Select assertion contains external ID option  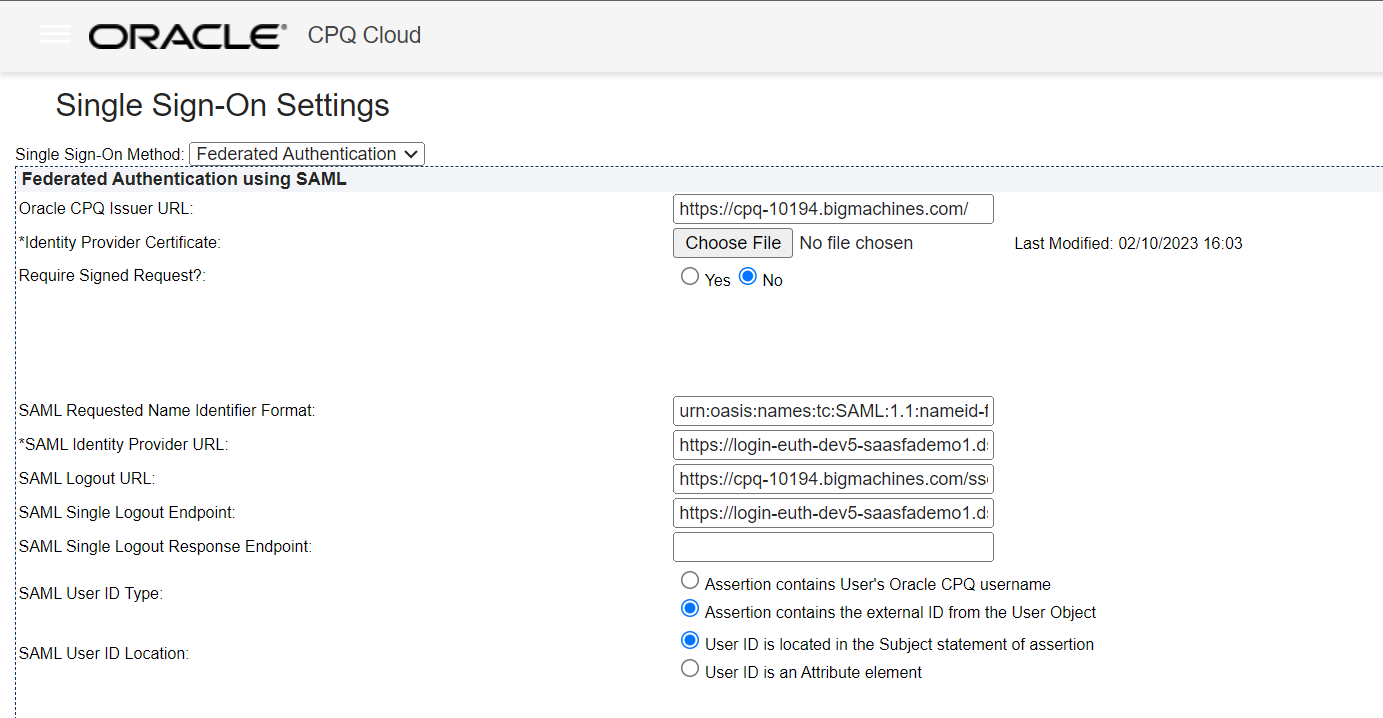pyautogui.click(x=690, y=608)
